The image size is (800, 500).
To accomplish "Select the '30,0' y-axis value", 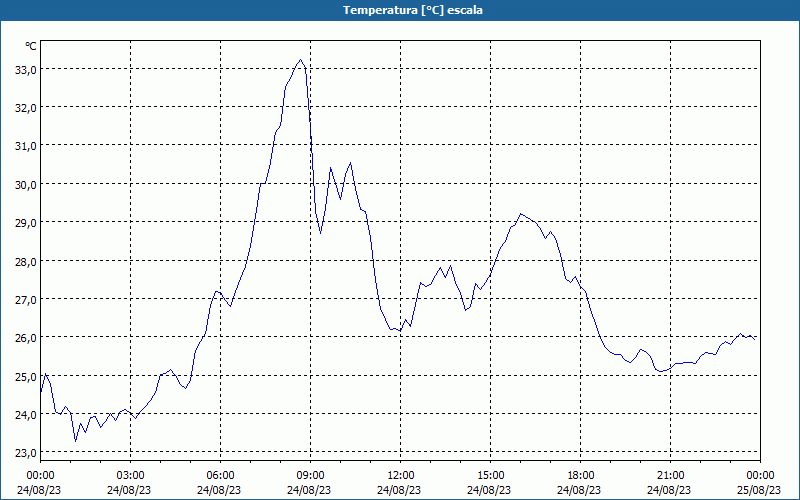I will point(24,185).
